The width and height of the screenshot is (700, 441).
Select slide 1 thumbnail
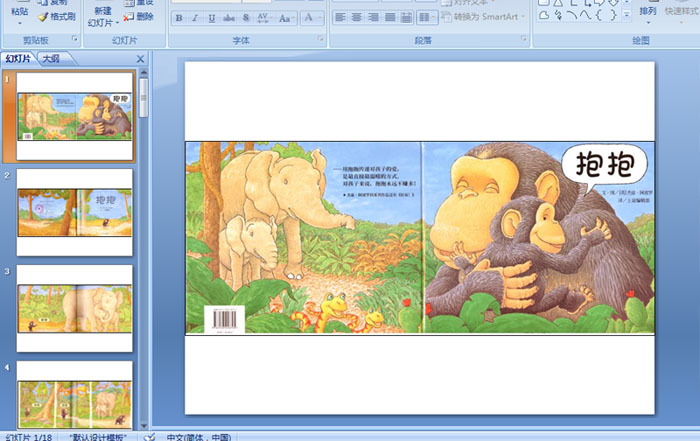(x=75, y=116)
